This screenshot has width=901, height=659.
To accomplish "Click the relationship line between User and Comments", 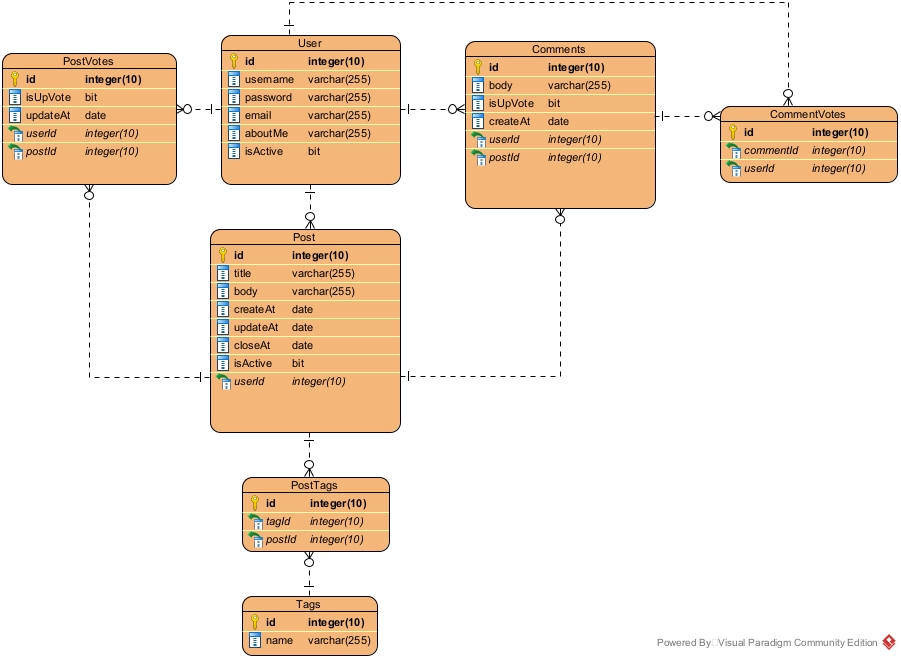I will [x=433, y=109].
